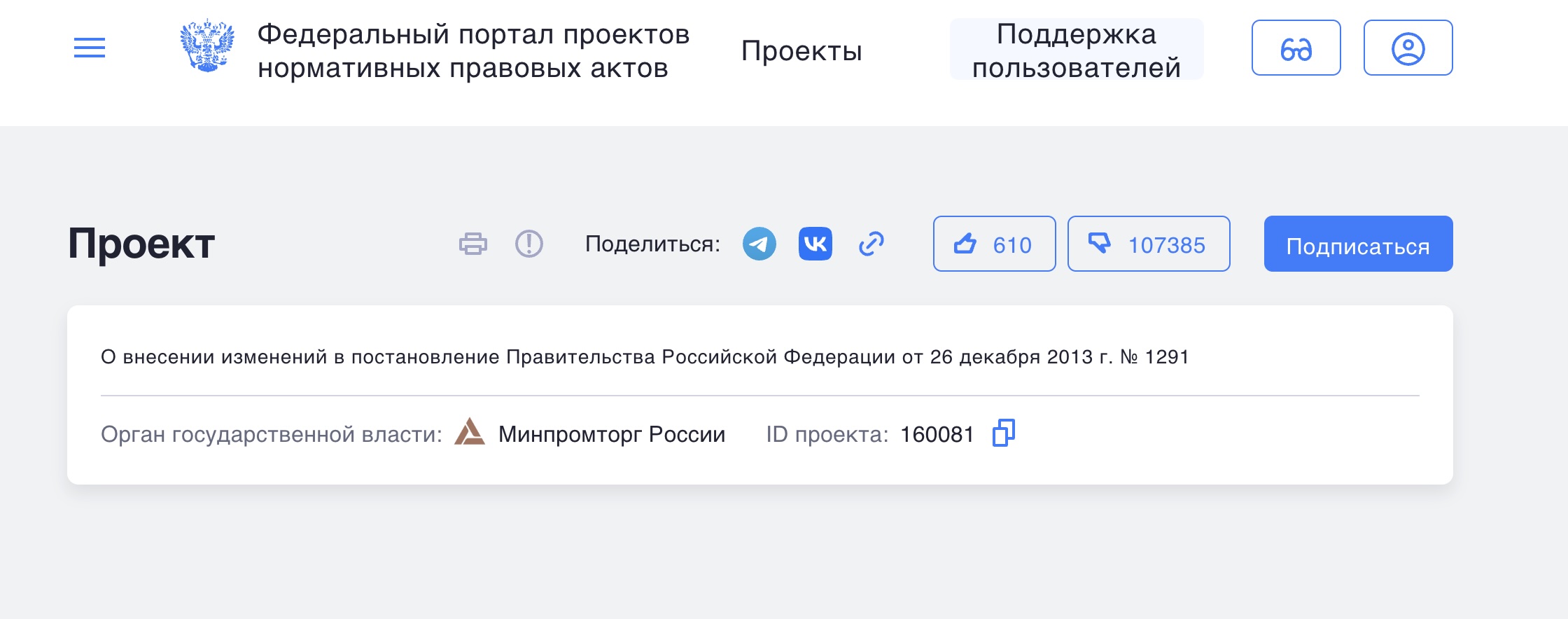Print the project using the printer icon
This screenshot has width=1568, height=619.
[x=473, y=244]
